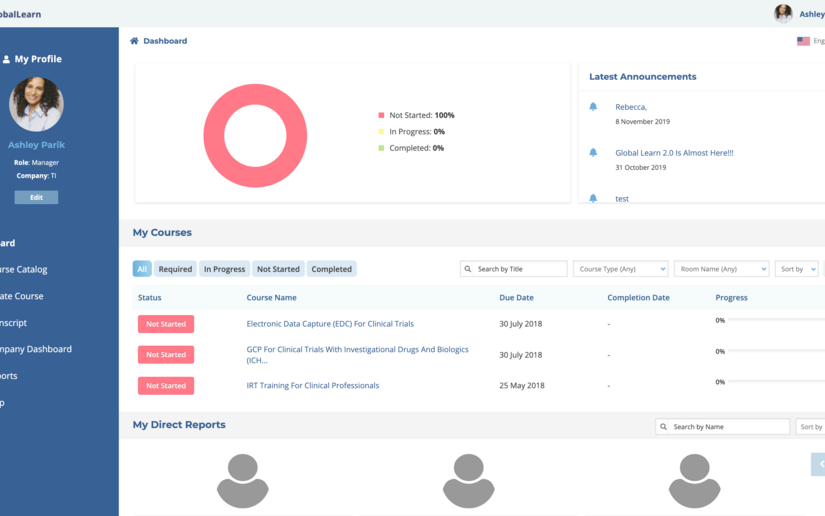Click the Status column header
Screen dimensions: 825x516
coord(149,297)
